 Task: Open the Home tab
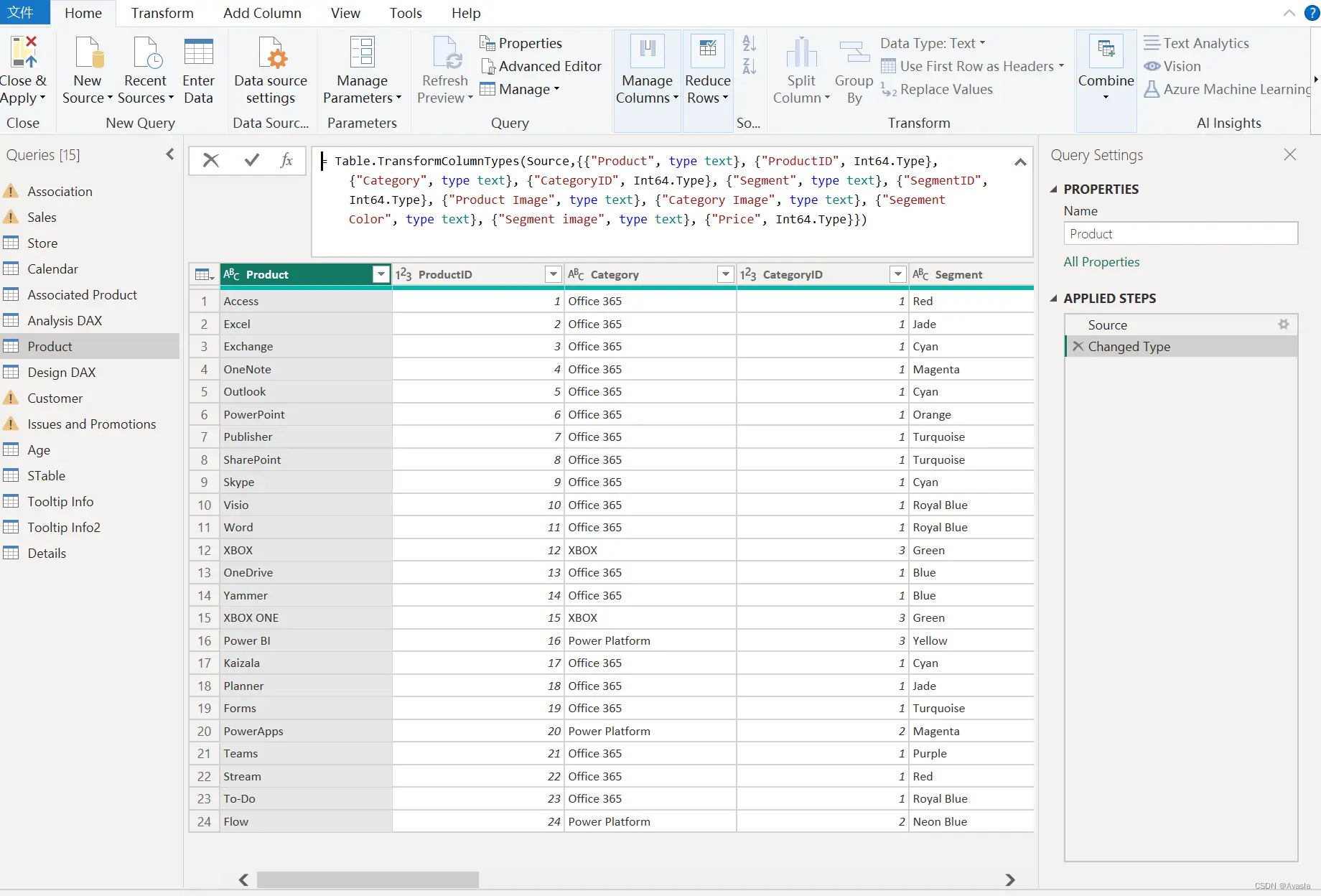(x=83, y=13)
